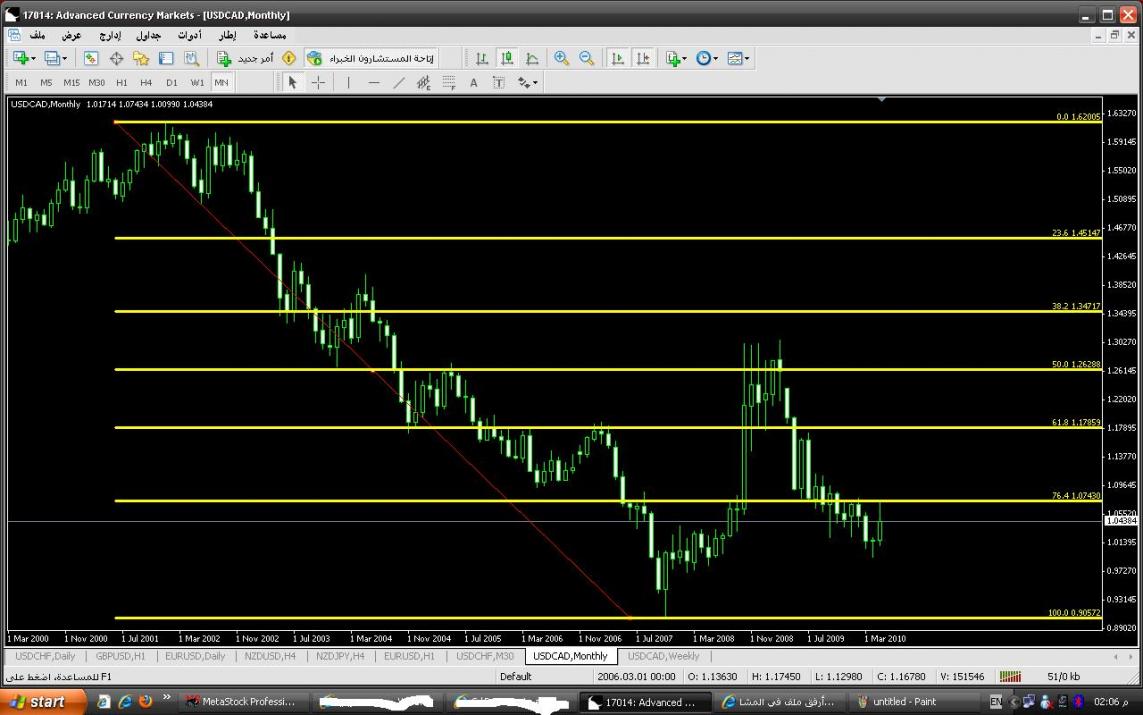
Task: Switch to the USDCAD,Weekly chart tab
Action: (x=663, y=657)
